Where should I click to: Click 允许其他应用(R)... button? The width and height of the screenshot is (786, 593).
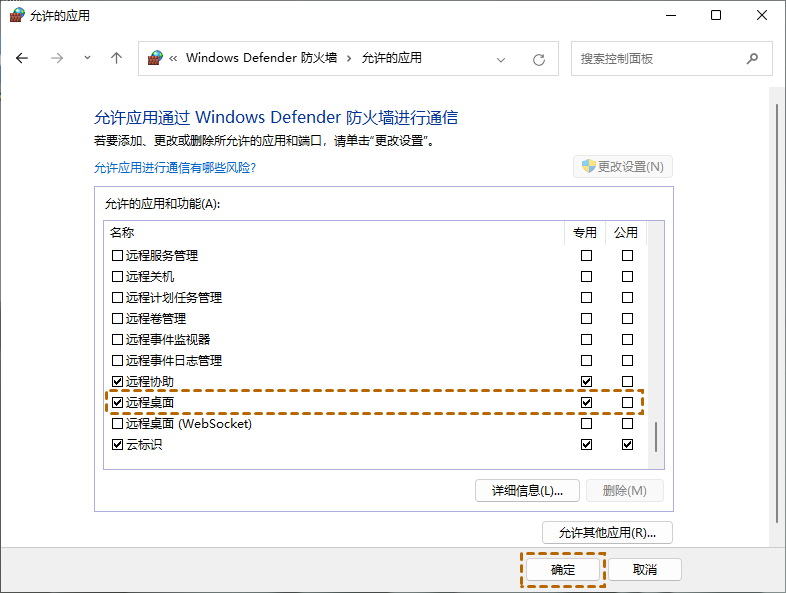pyautogui.click(x=607, y=533)
